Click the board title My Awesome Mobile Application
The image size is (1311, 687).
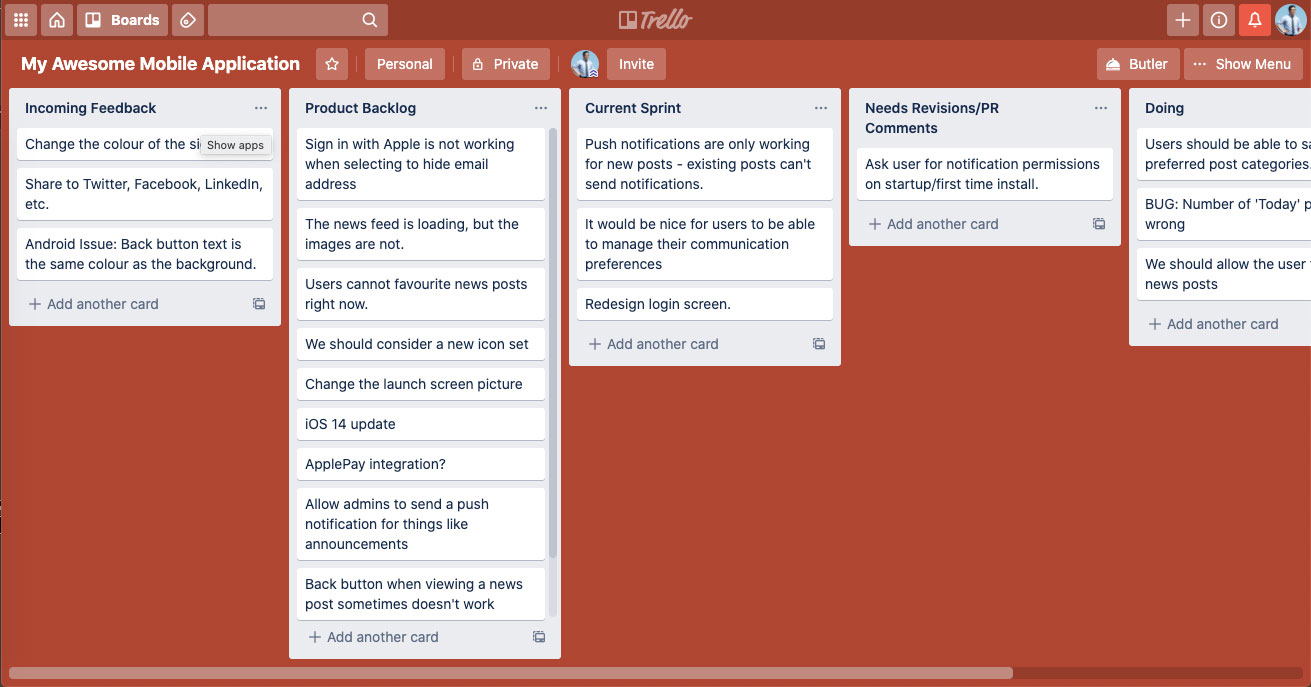point(160,64)
